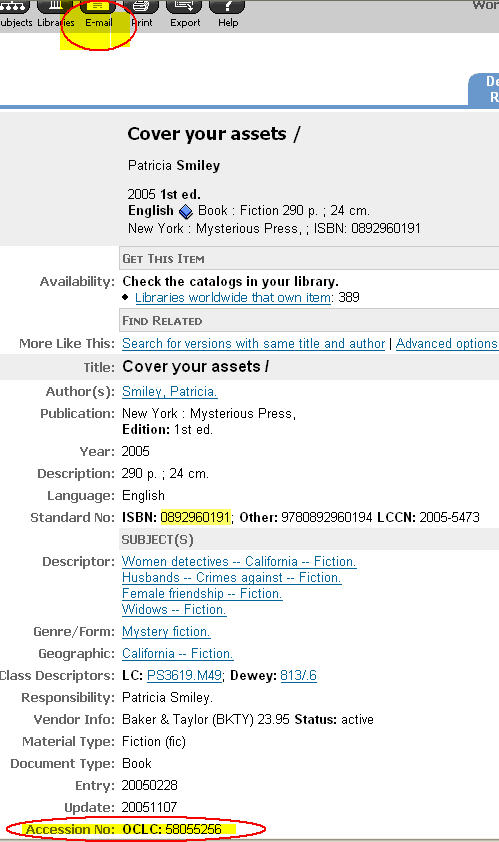
Task: Open LC class PS3619.M49 link
Action: click(x=184, y=676)
